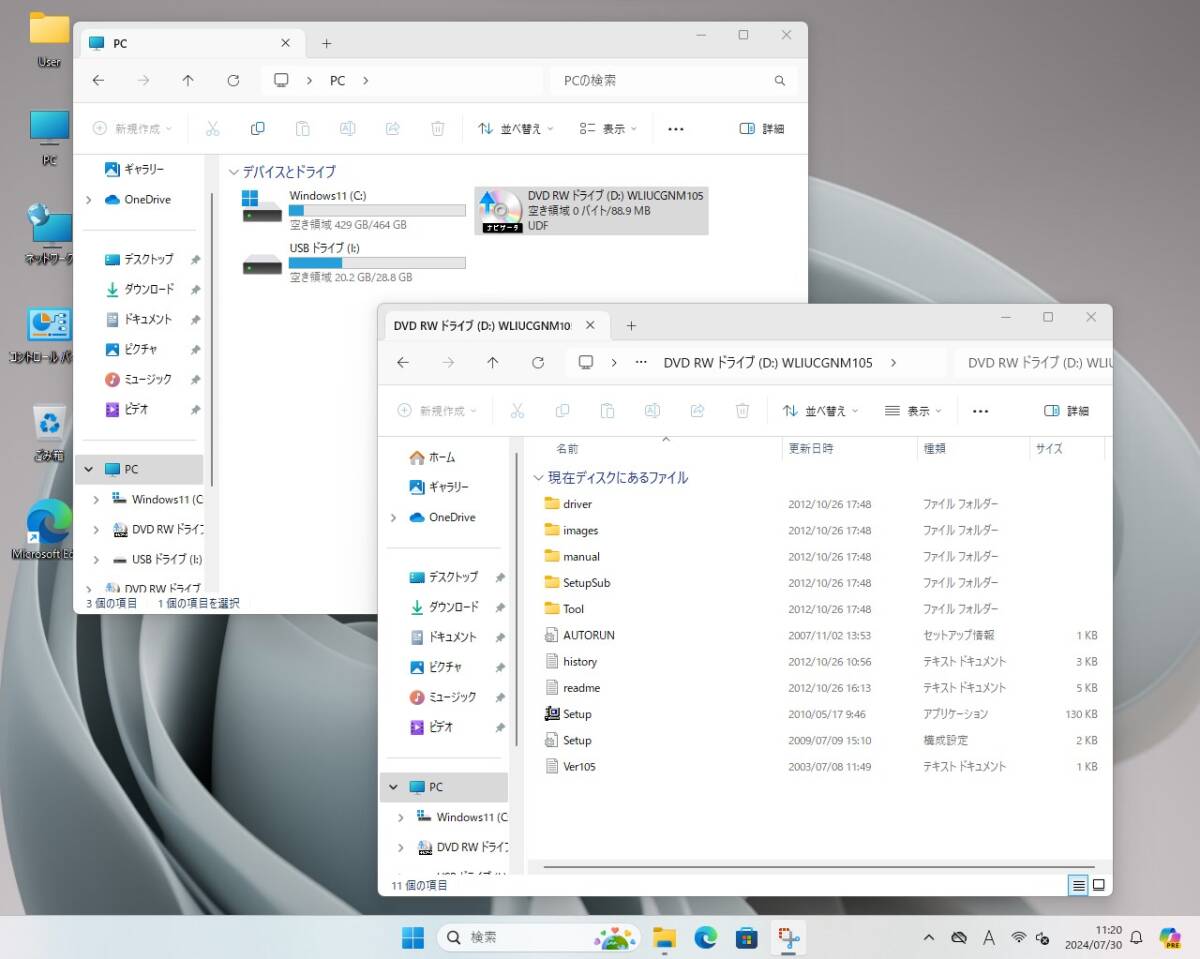Open Gallery in PC window sidebar
Image resolution: width=1200 pixels, height=959 pixels.
point(134,170)
